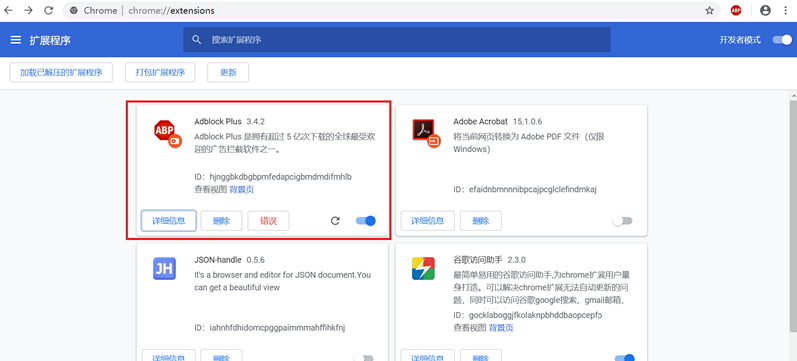Image resolution: width=797 pixels, height=361 pixels.
Task: Click the 谷歌访问助手 logo icon
Action: click(x=423, y=269)
